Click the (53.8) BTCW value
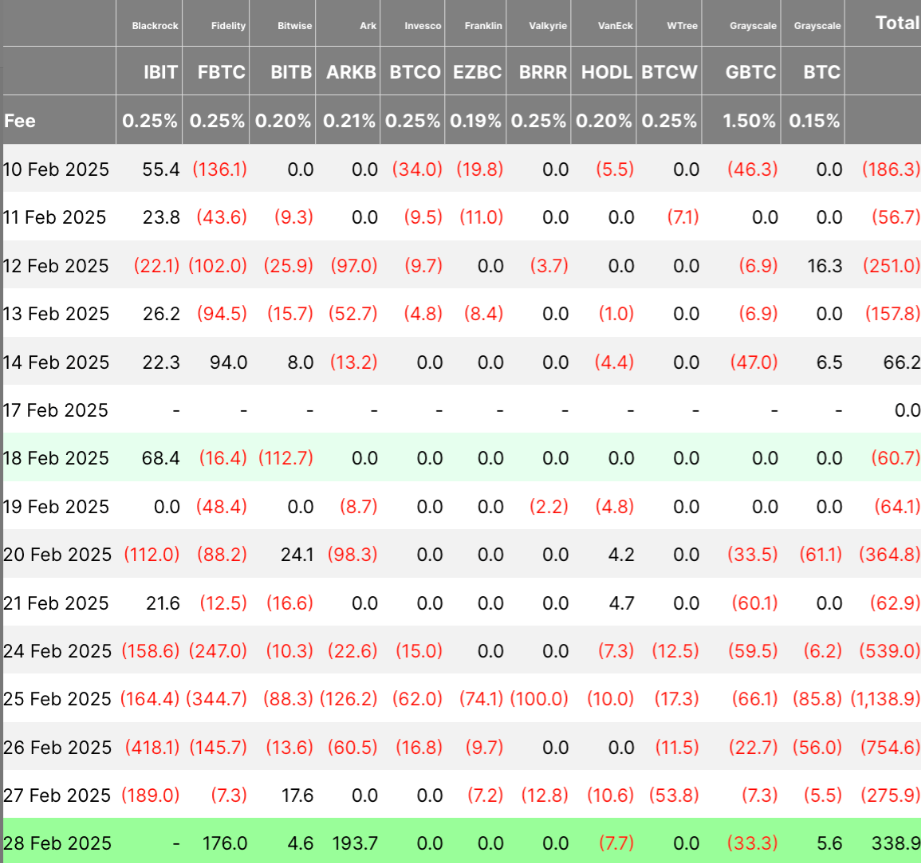This screenshot has height=863, width=921. point(674,795)
